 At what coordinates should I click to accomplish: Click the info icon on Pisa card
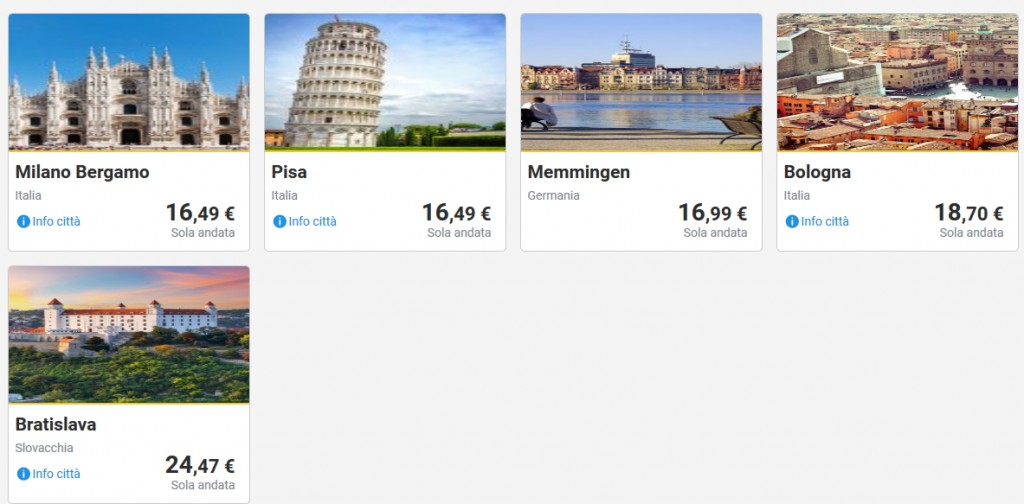[x=280, y=221]
